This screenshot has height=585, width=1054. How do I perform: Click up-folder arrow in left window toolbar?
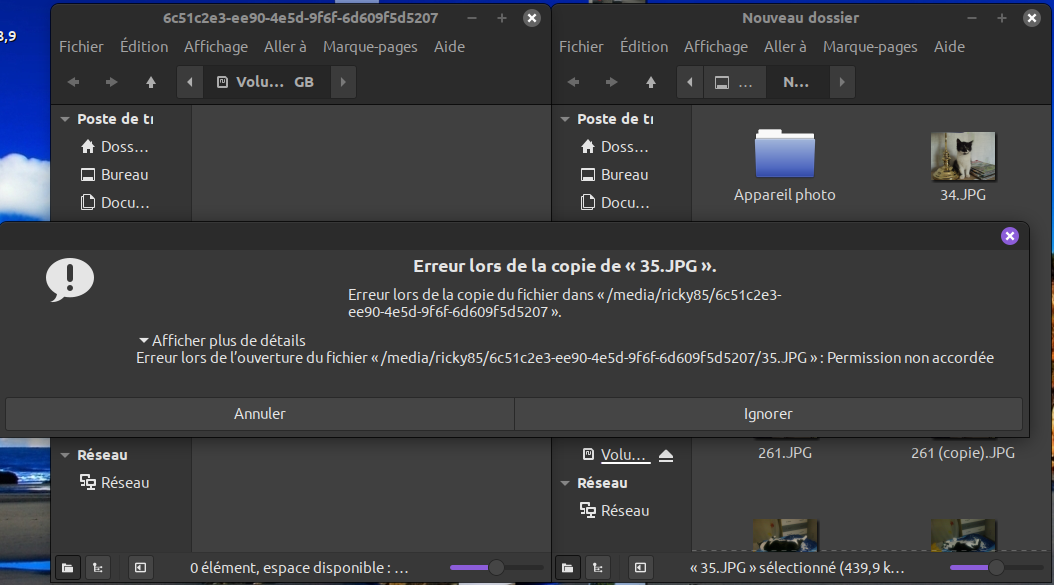151,82
